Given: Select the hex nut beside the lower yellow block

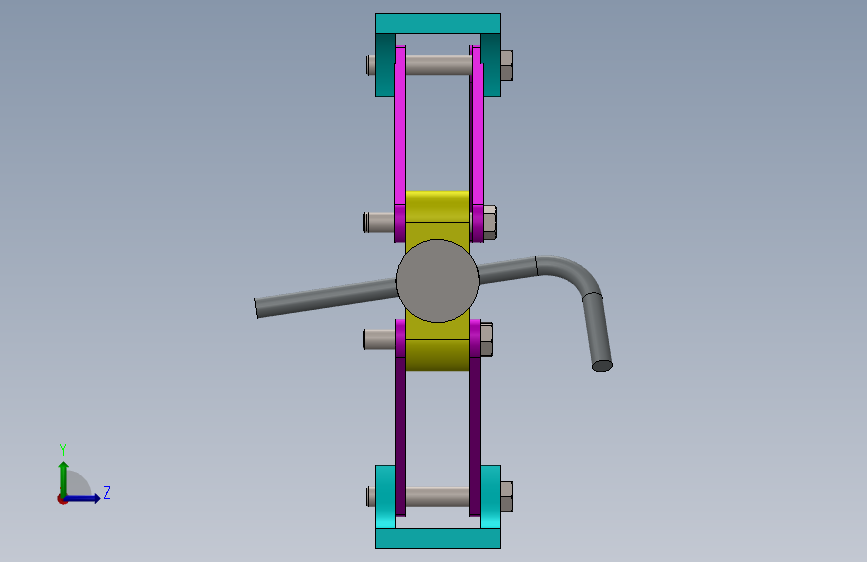Looking at the screenshot, I should tap(487, 340).
